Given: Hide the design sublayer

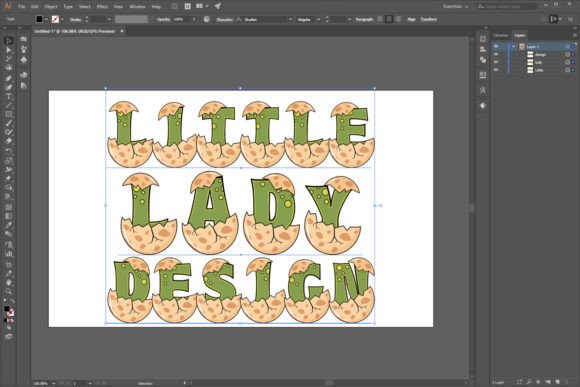Looking at the screenshot, I should pyautogui.click(x=496, y=54).
